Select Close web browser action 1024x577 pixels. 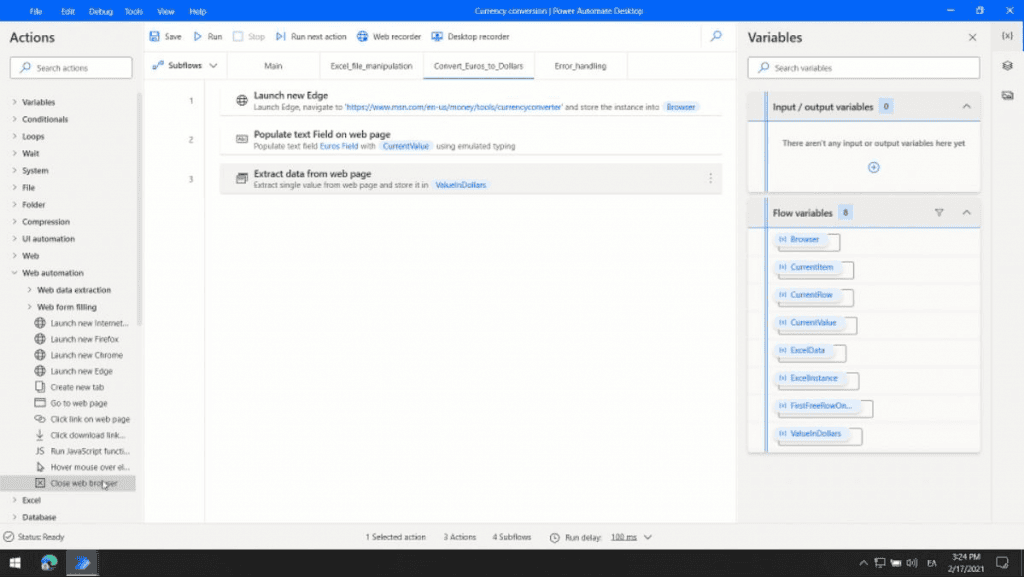[83, 483]
